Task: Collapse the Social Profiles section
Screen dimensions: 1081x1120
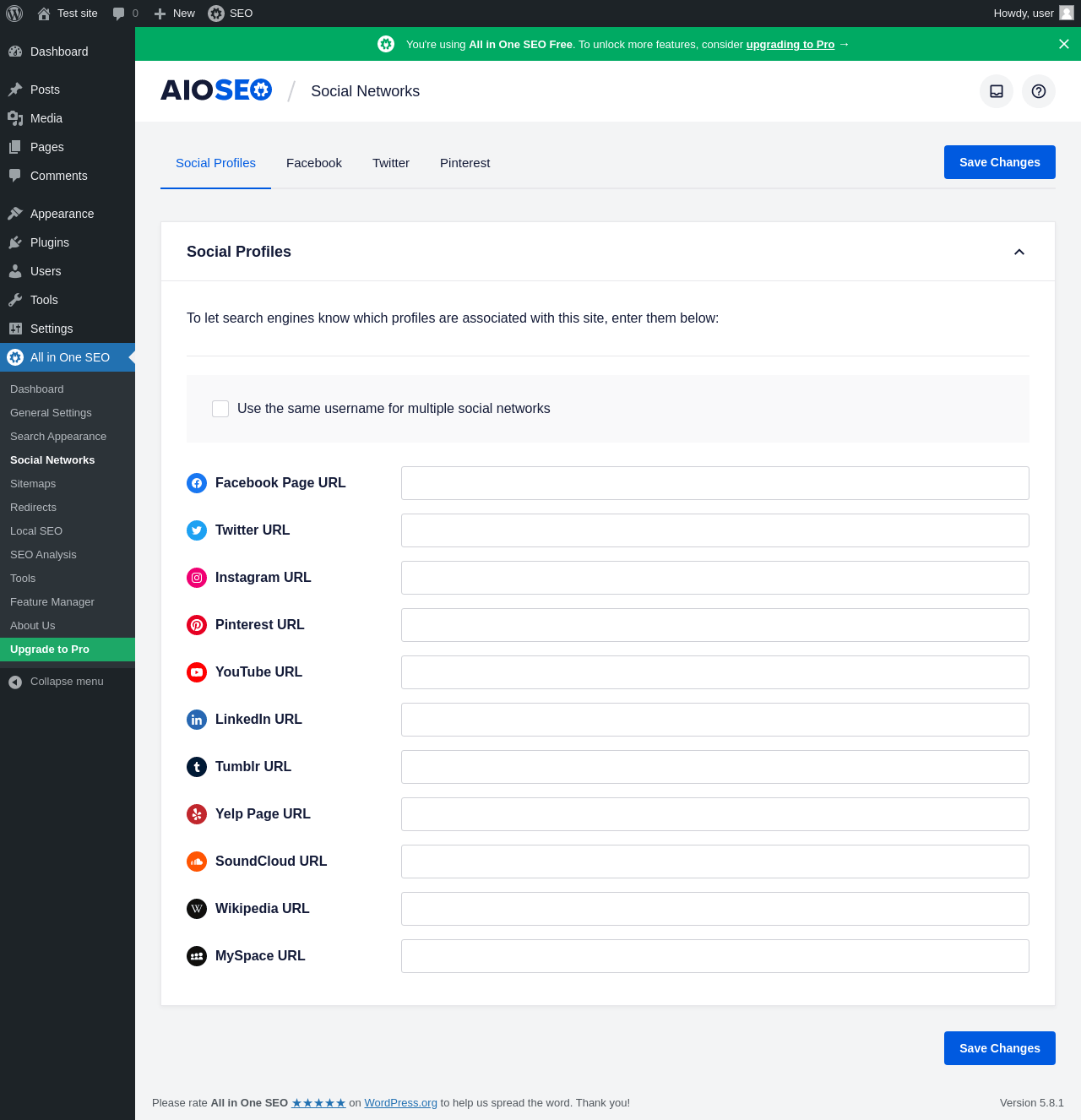Action: (1019, 252)
